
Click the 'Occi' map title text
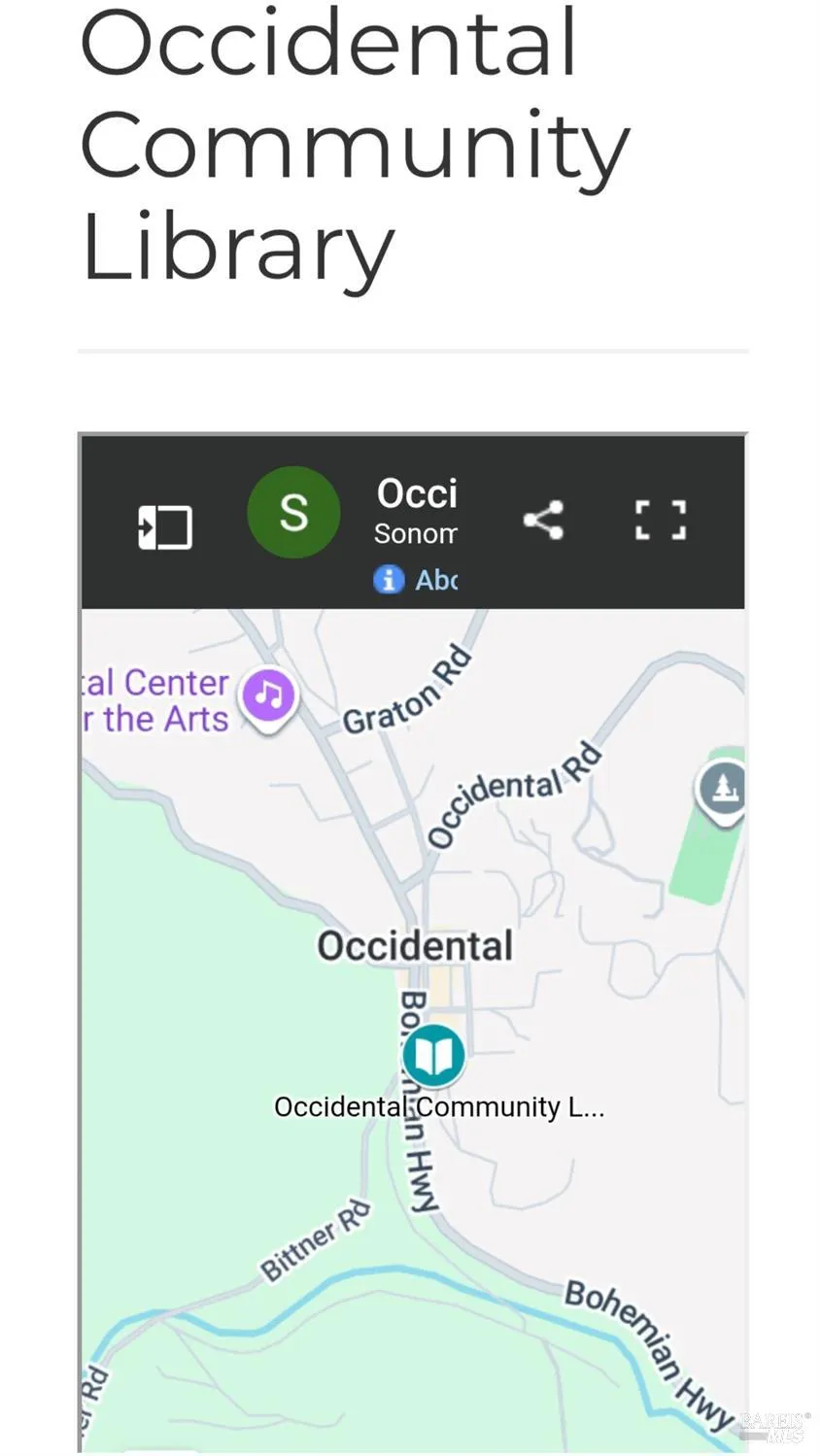pos(417,493)
